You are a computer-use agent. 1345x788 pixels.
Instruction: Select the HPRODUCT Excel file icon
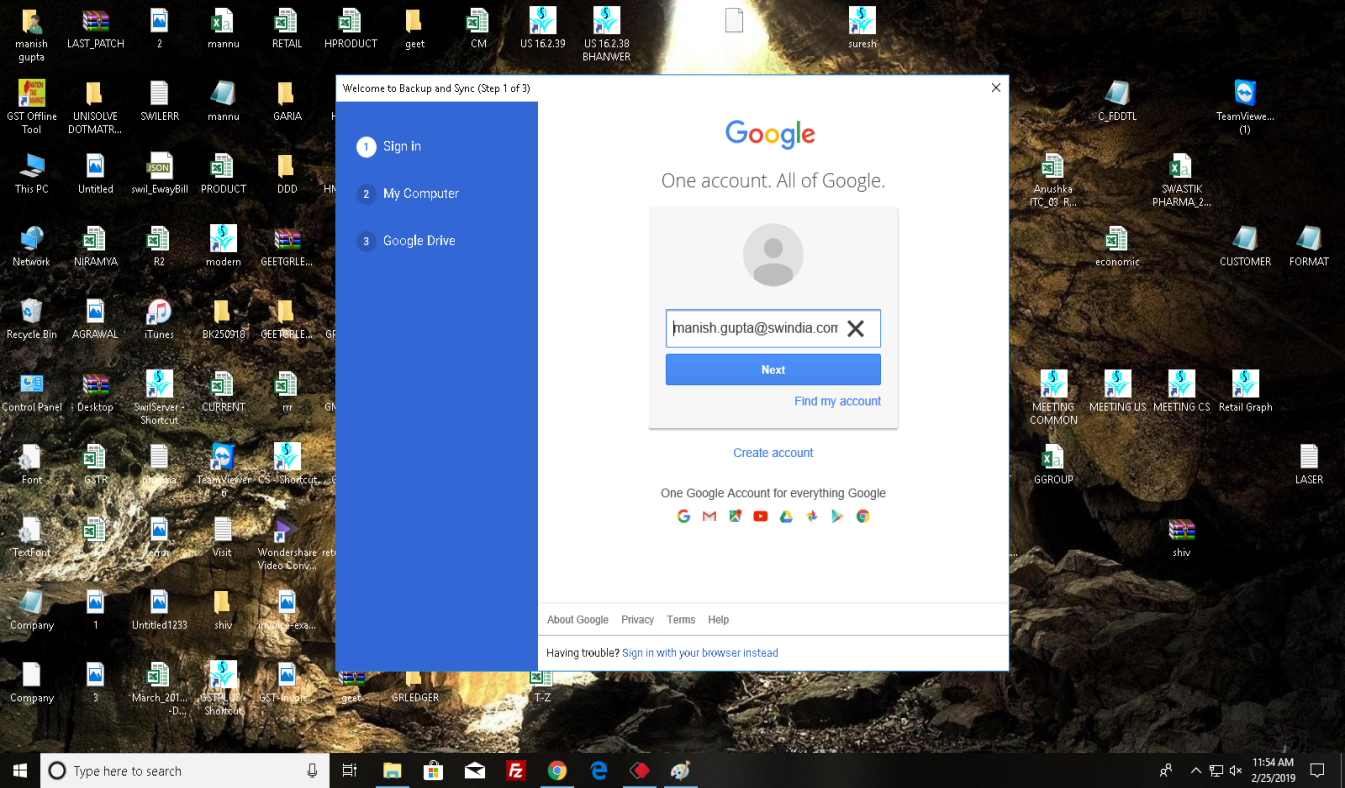coord(351,28)
